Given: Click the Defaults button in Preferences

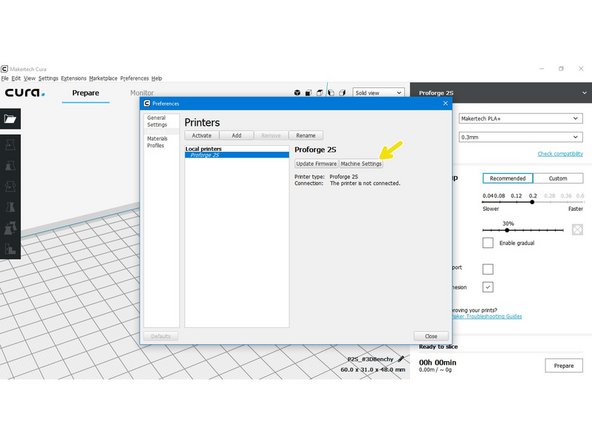Looking at the screenshot, I should tap(160, 336).
